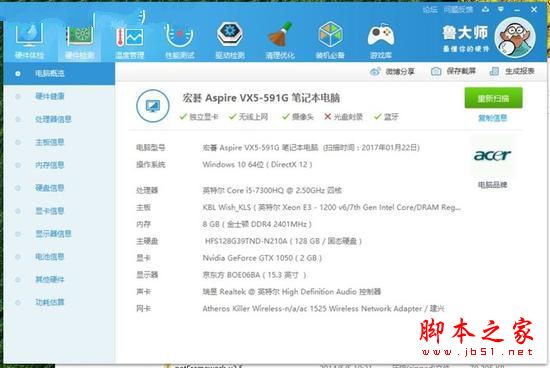Click the 微博分享 Weibo share icon

(375, 72)
